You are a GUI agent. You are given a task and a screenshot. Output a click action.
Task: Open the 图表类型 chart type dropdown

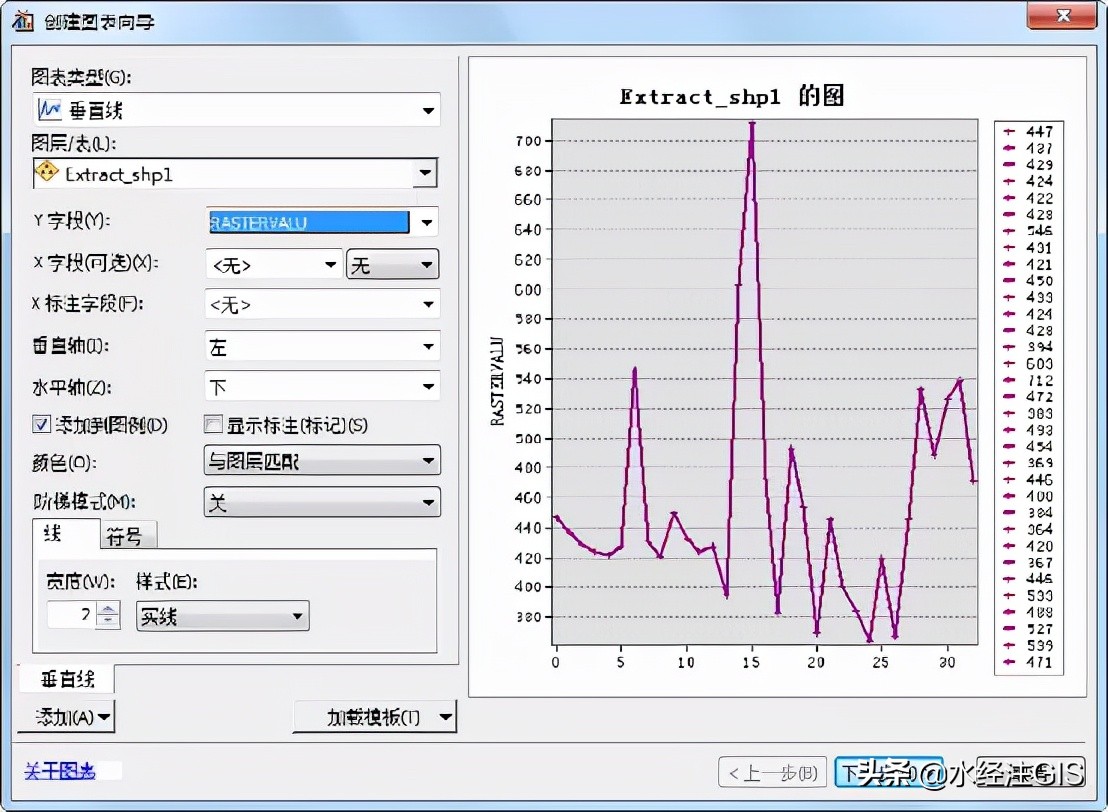236,110
